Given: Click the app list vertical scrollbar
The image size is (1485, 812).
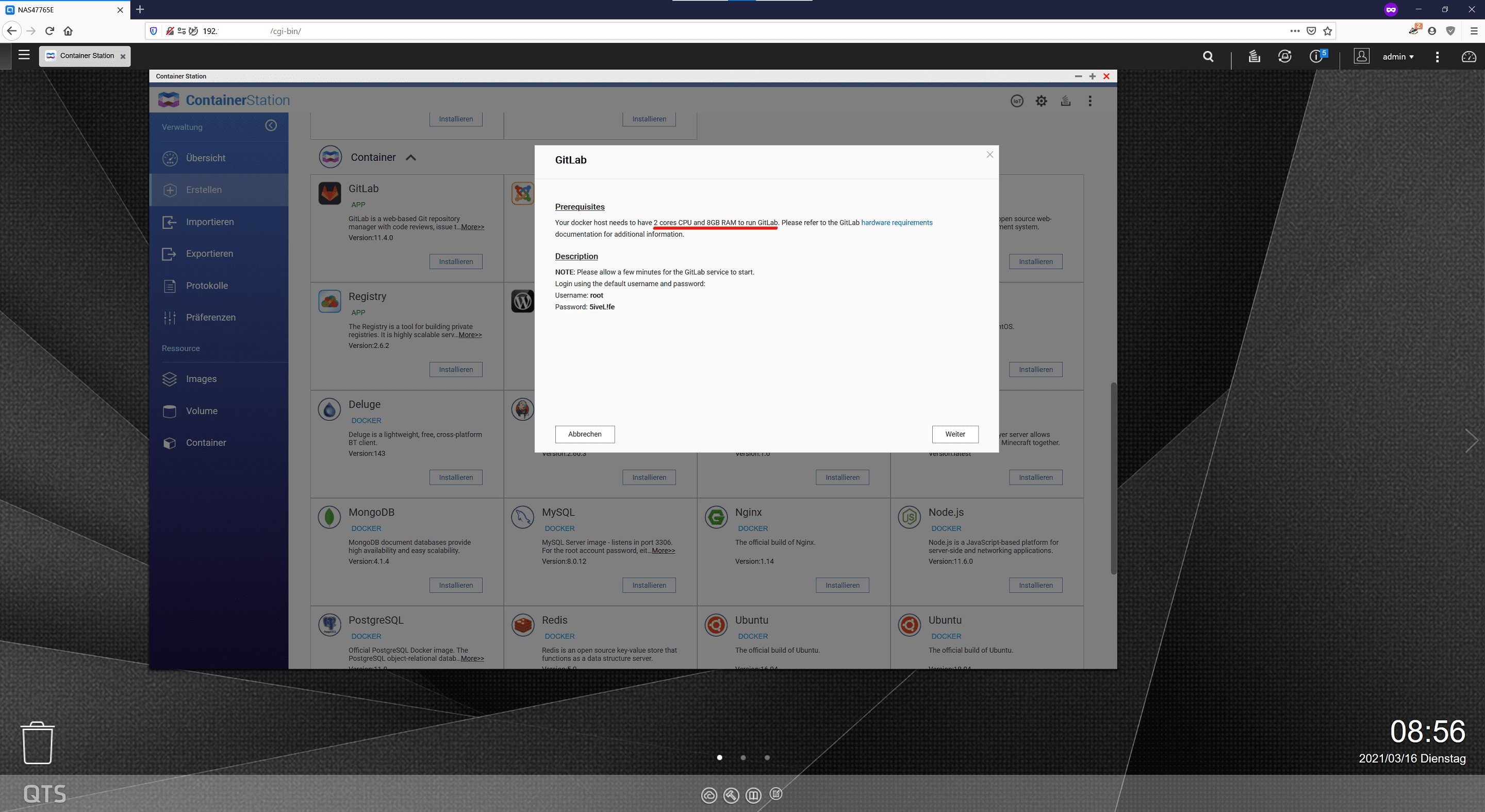Looking at the screenshot, I should (x=1113, y=478).
